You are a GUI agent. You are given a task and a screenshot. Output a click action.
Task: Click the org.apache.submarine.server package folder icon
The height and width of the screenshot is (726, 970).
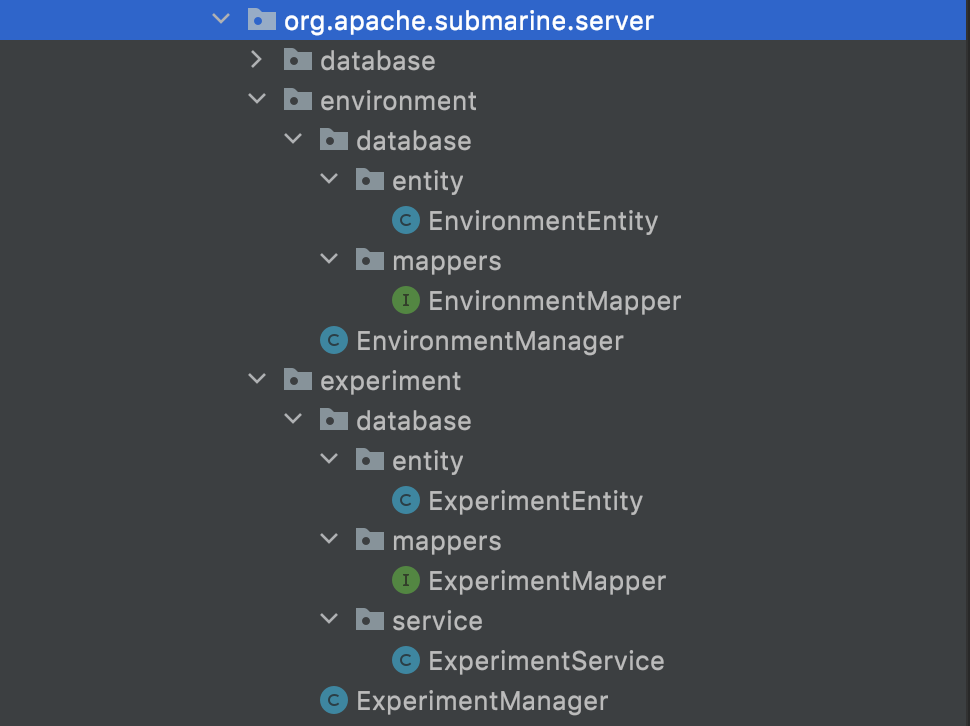(x=262, y=19)
